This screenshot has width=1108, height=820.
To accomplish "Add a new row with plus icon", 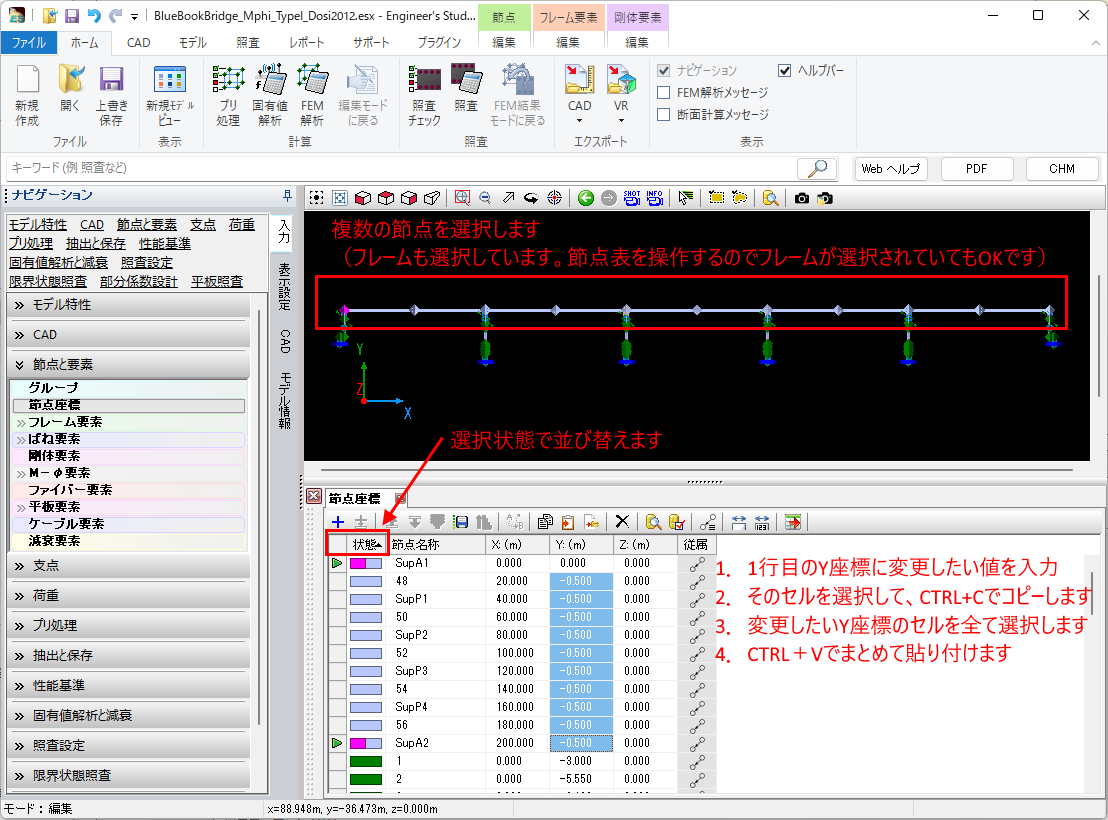I will (x=338, y=521).
